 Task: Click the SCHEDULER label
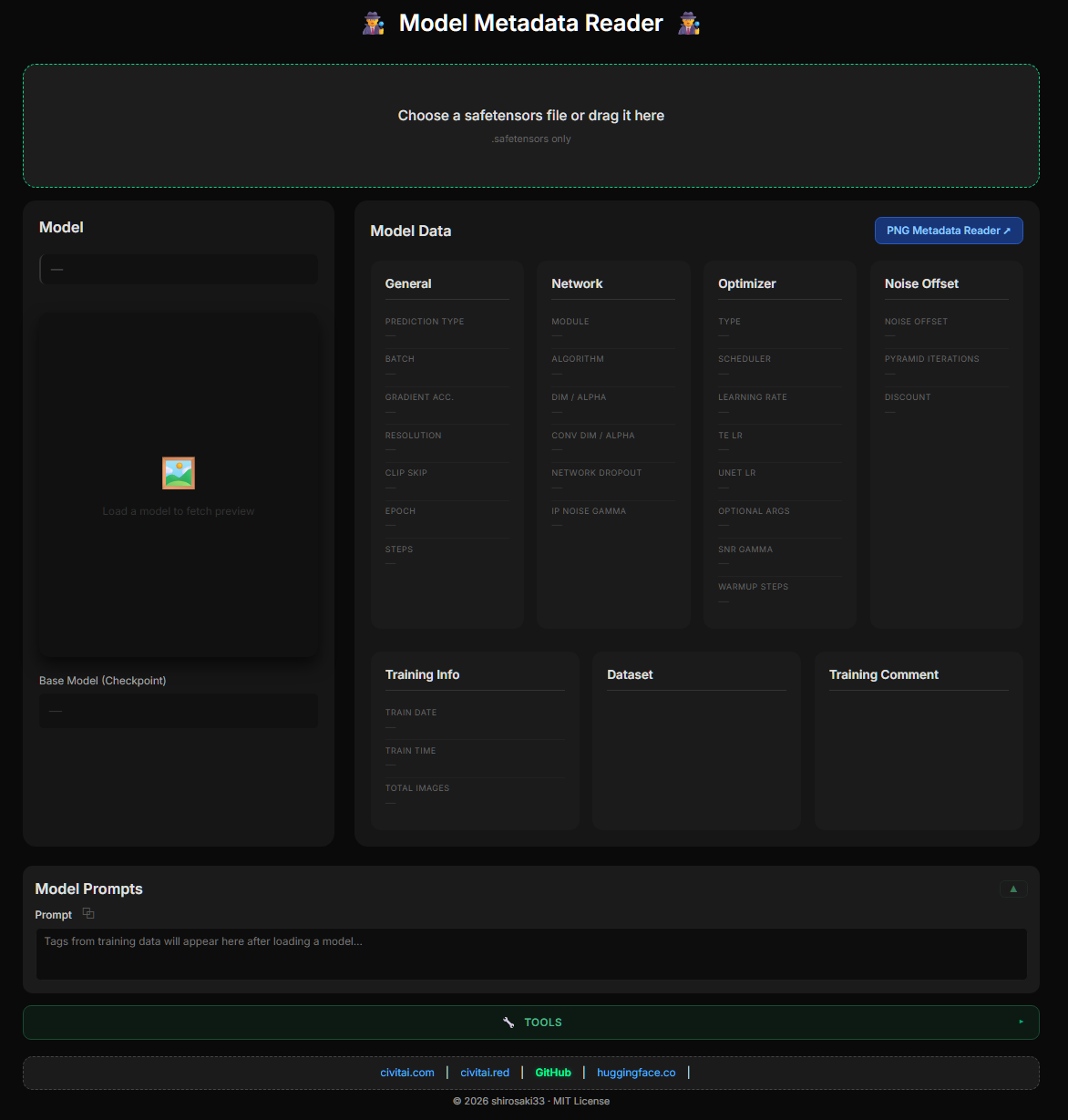[745, 359]
